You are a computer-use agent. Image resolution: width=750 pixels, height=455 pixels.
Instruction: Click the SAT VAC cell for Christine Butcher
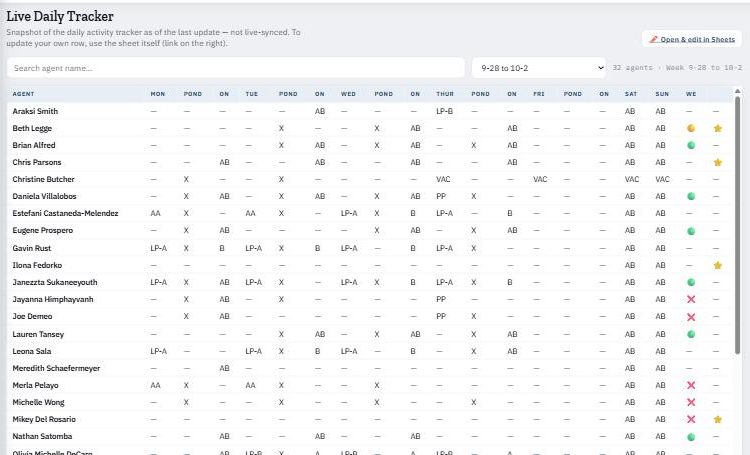[x=632, y=179]
